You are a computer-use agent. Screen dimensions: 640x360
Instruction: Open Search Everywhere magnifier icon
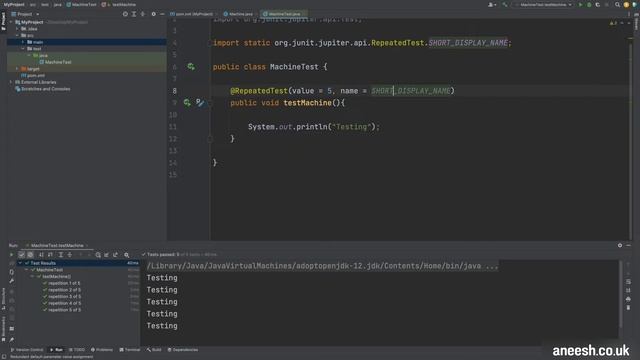[x=617, y=5]
